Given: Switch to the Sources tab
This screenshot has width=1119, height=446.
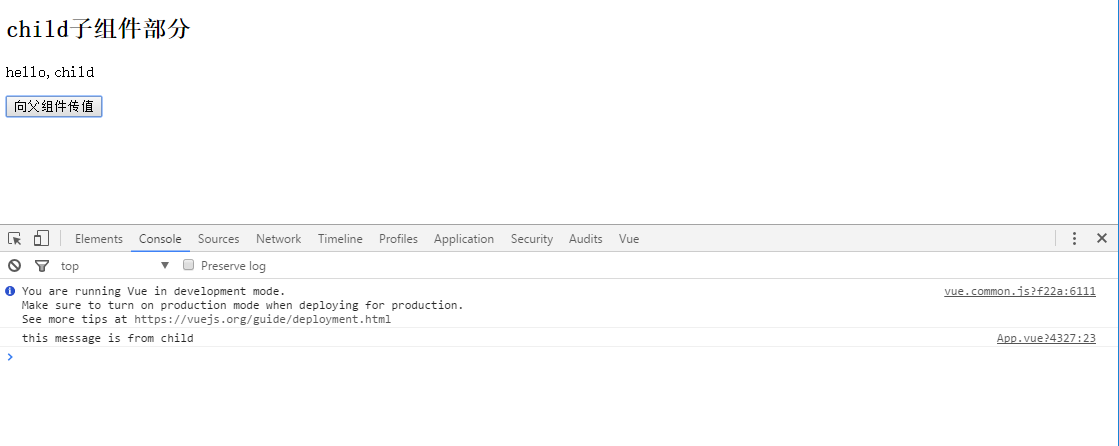Looking at the screenshot, I should coord(218,239).
